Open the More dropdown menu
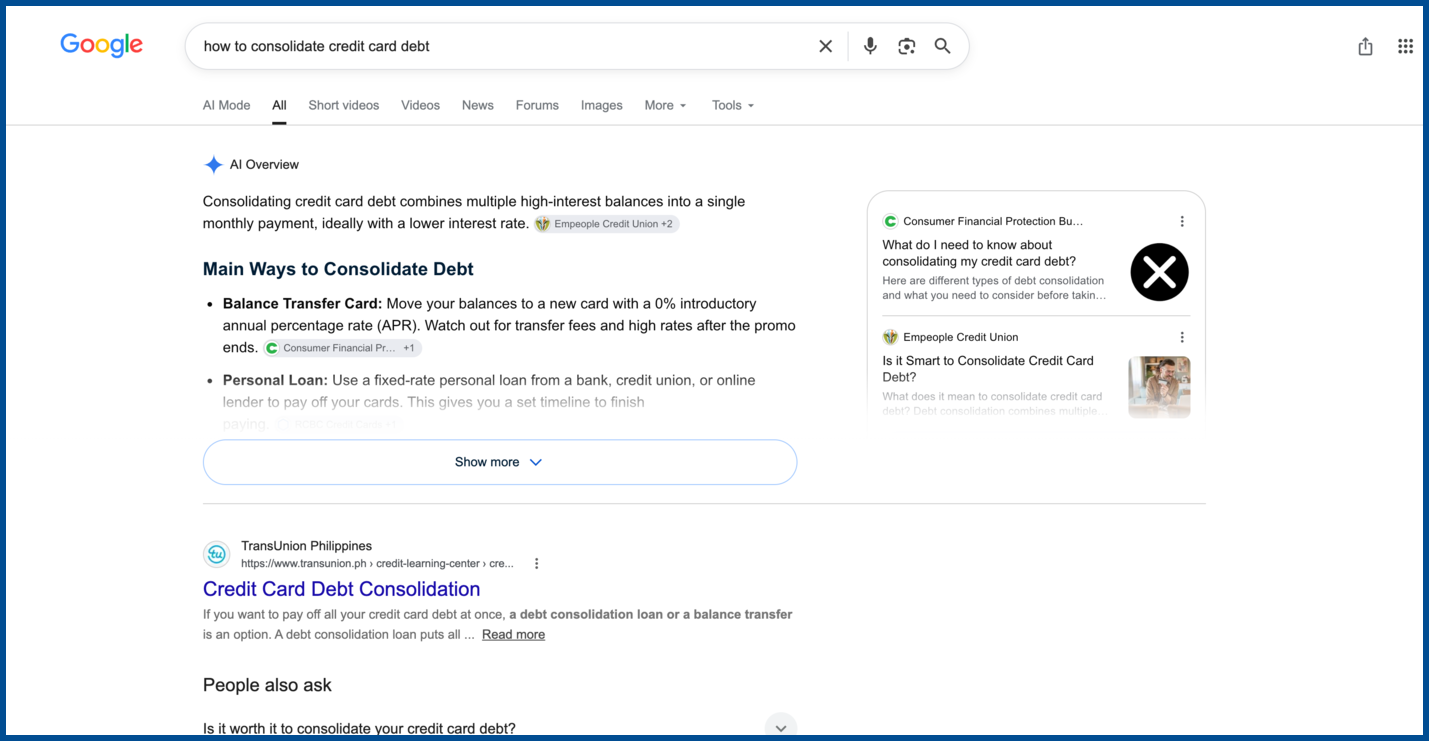The image size is (1429, 741). click(x=666, y=105)
